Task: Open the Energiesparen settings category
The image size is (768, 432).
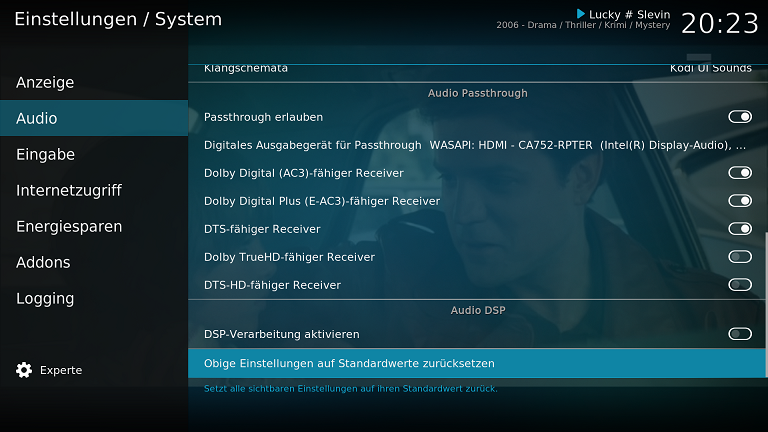Action: tap(94, 226)
